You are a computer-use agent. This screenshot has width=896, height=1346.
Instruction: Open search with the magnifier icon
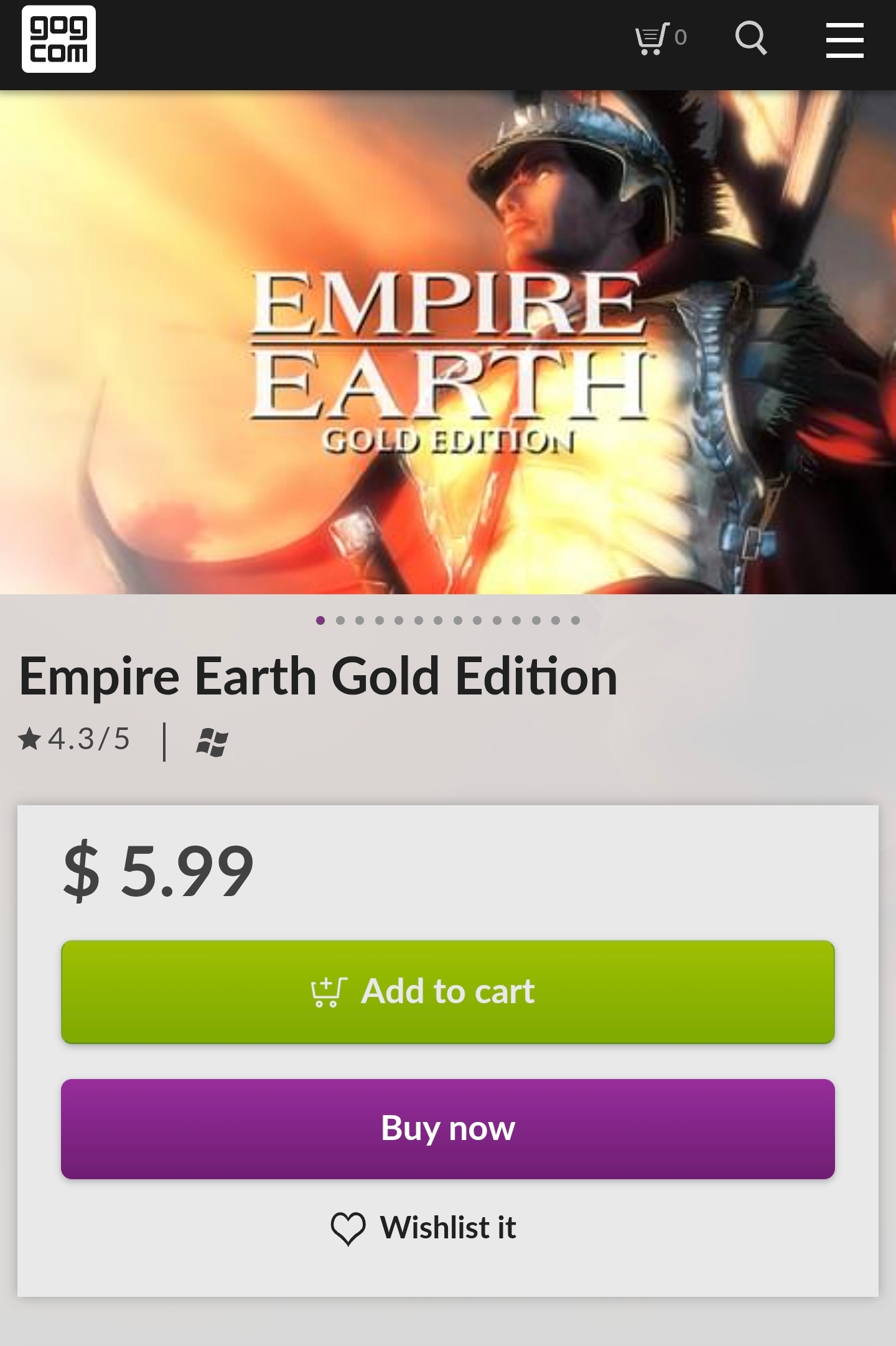tap(750, 39)
